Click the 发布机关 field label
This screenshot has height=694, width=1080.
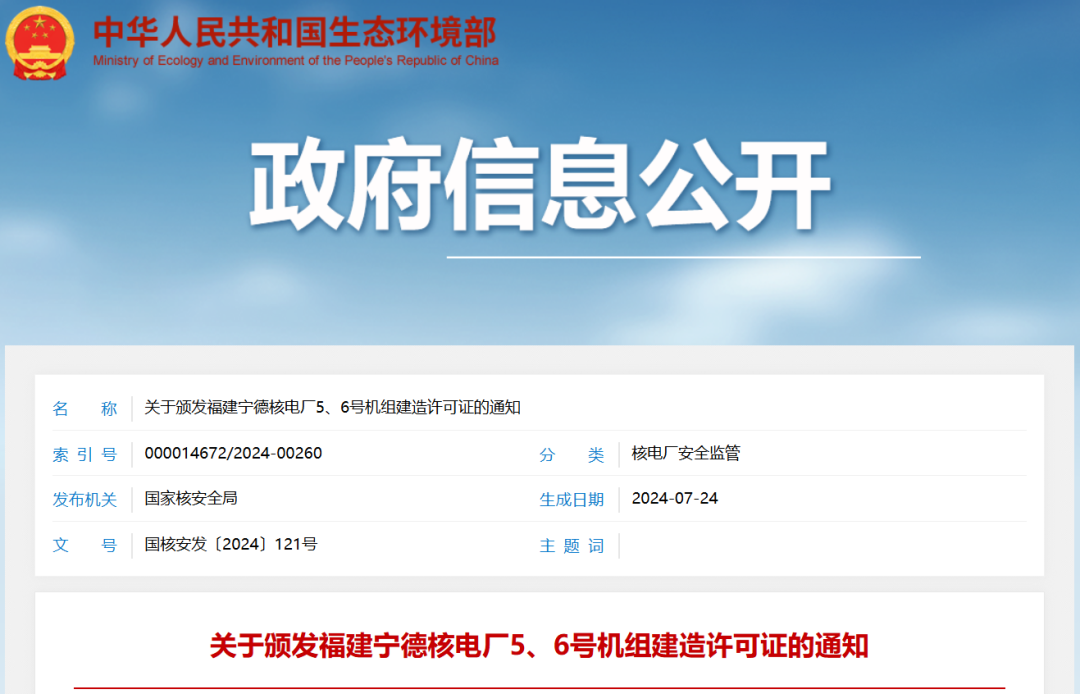click(85, 499)
